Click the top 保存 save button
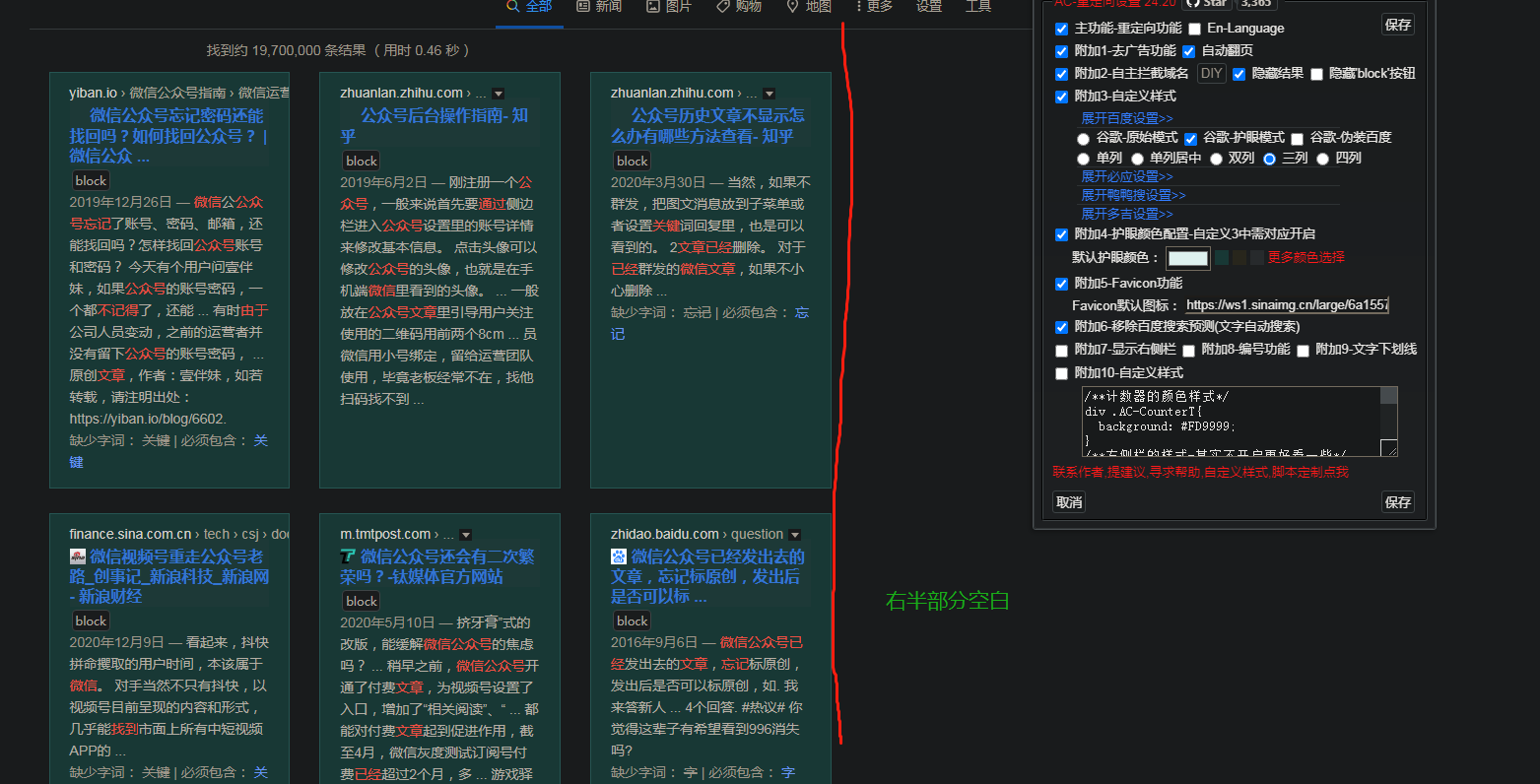 [1398, 25]
